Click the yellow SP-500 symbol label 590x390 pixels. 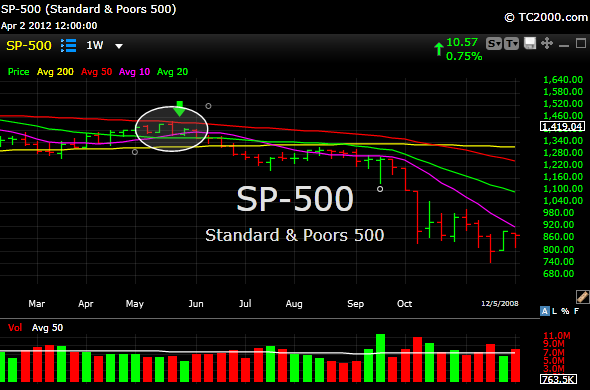click(x=29, y=46)
